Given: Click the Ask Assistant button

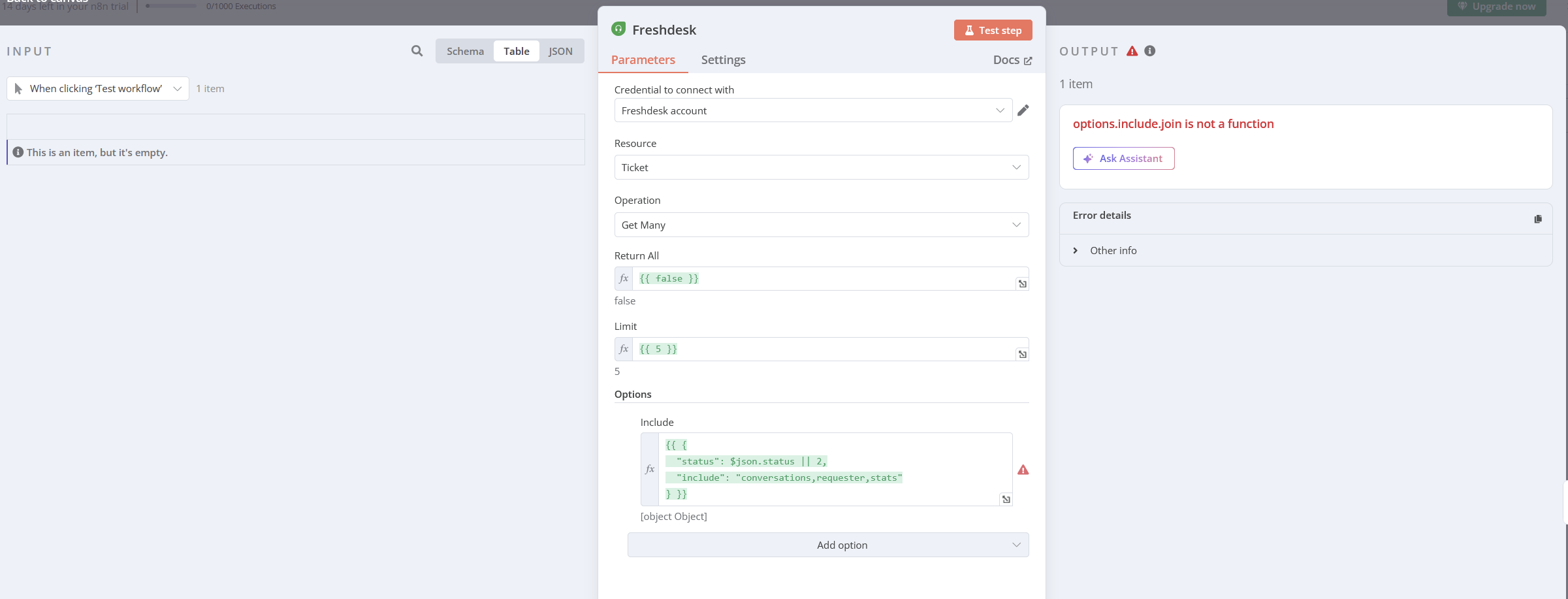Looking at the screenshot, I should point(1123,158).
